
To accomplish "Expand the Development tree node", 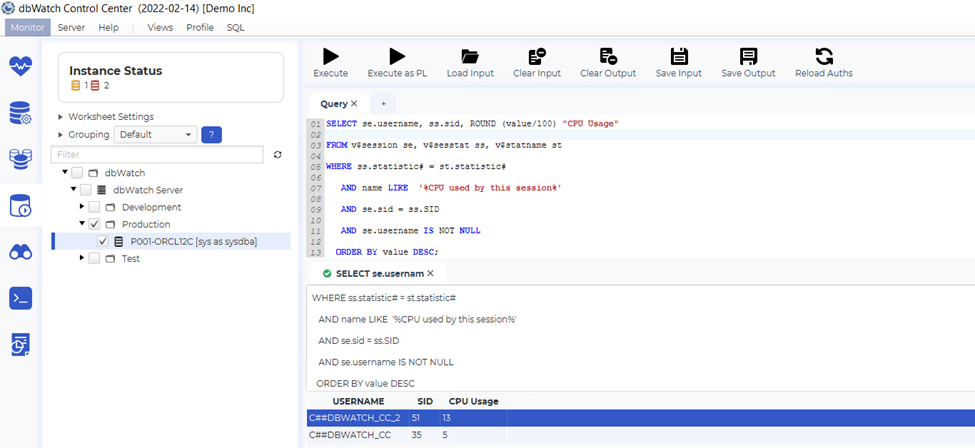I will pos(82,207).
